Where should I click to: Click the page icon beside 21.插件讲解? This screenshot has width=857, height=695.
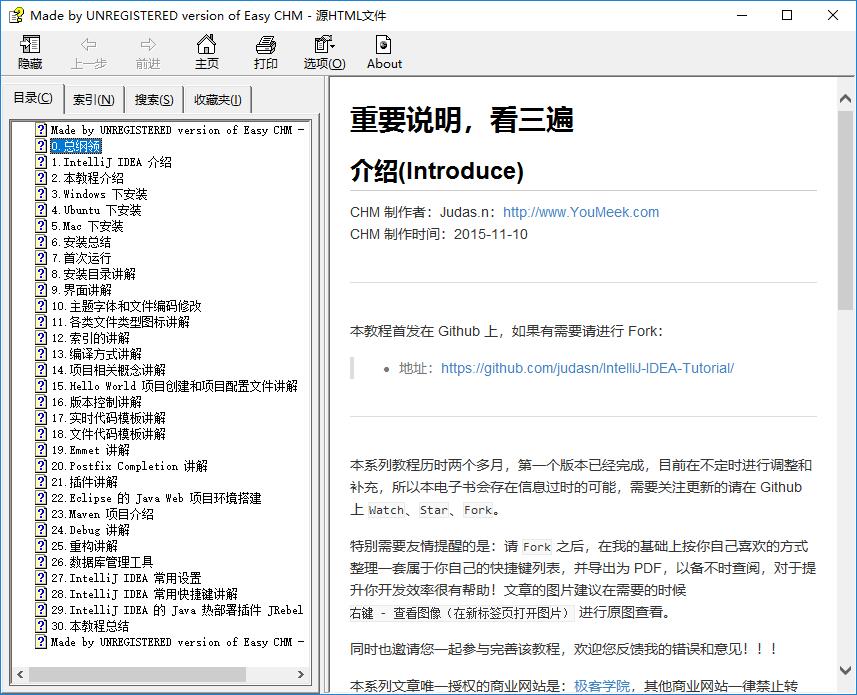pos(41,481)
